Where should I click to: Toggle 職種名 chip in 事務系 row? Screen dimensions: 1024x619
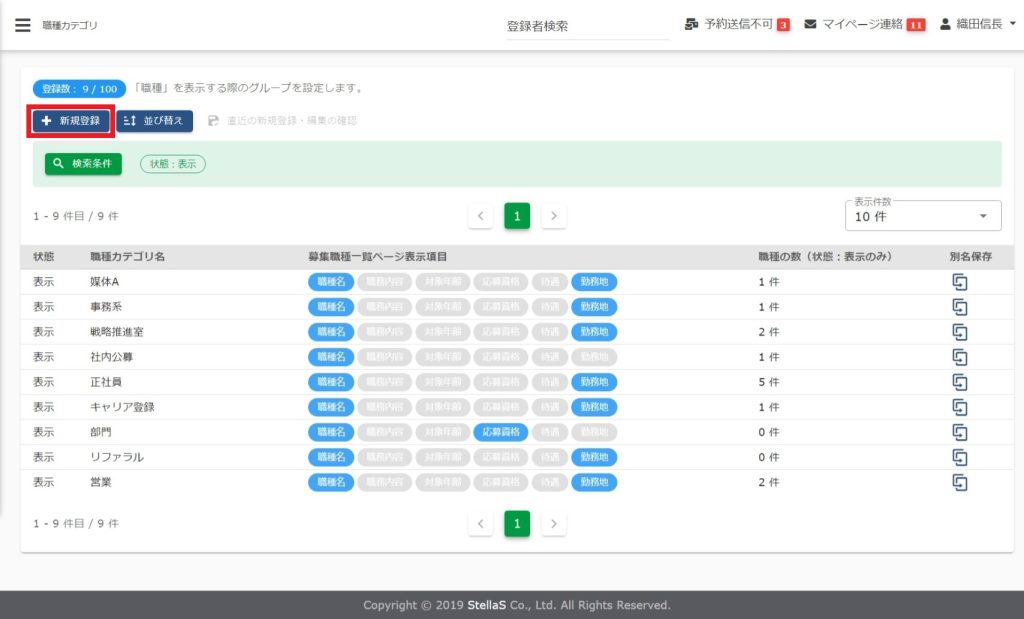point(331,307)
